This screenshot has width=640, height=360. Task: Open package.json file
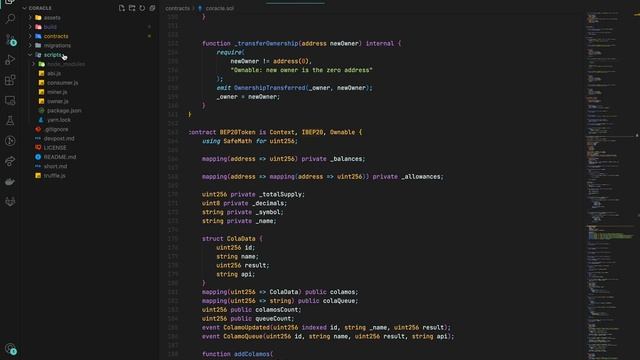tap(64, 111)
